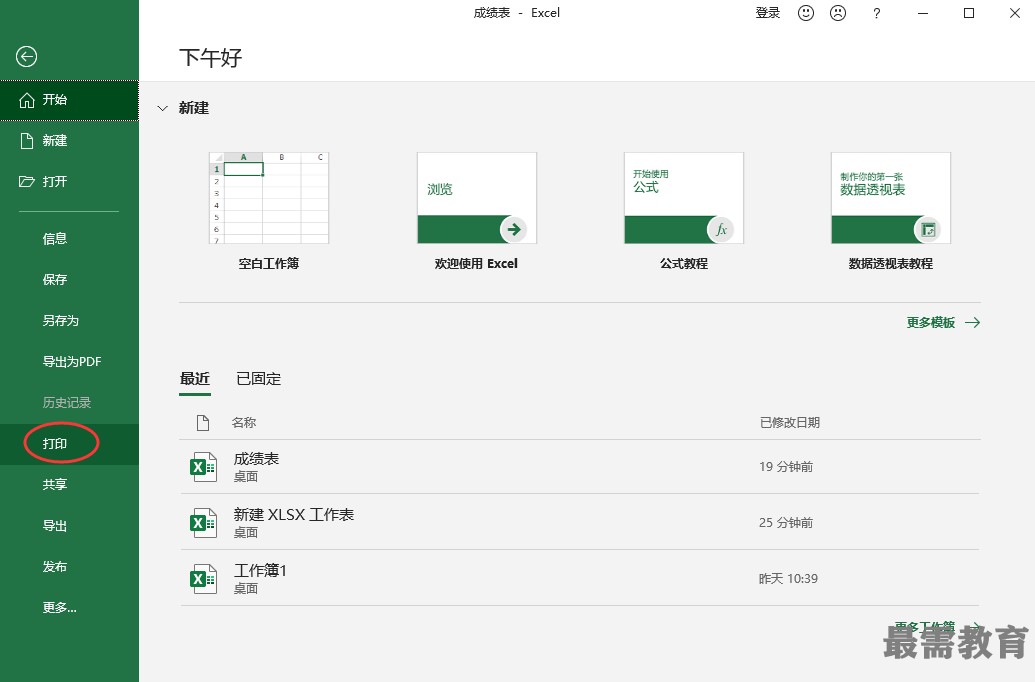Open the 打印 page
This screenshot has width=1035, height=682.
point(69,444)
